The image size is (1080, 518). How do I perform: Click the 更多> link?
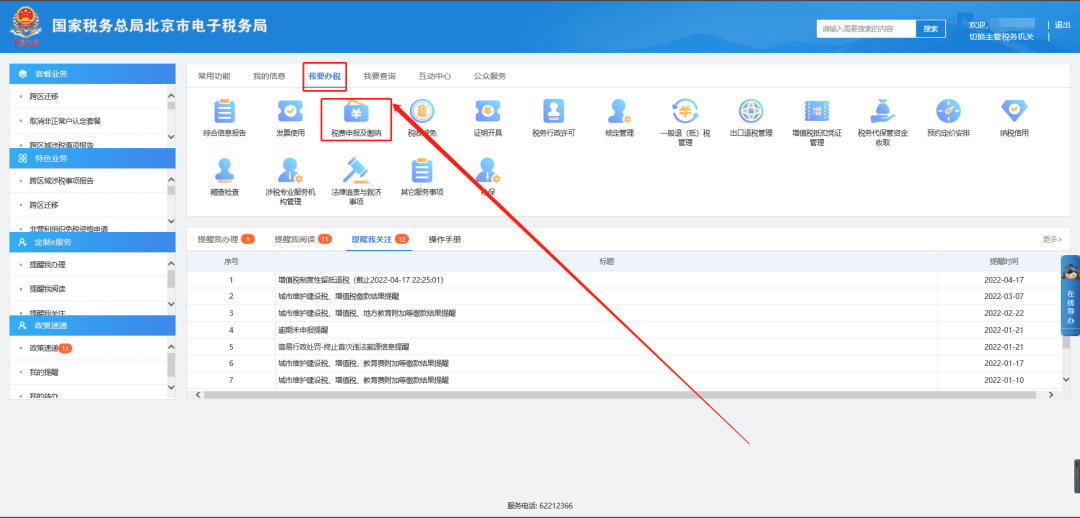(x=1052, y=240)
